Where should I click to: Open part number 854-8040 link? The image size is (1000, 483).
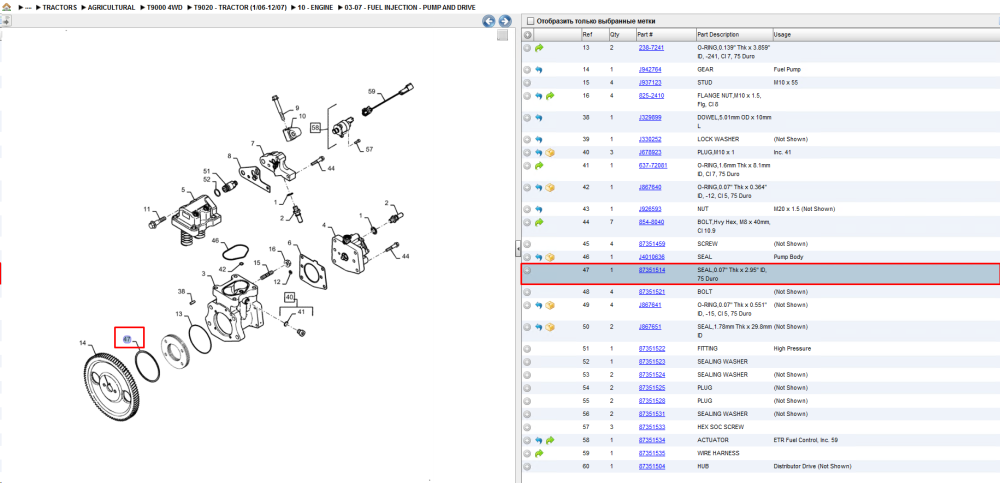click(651, 222)
